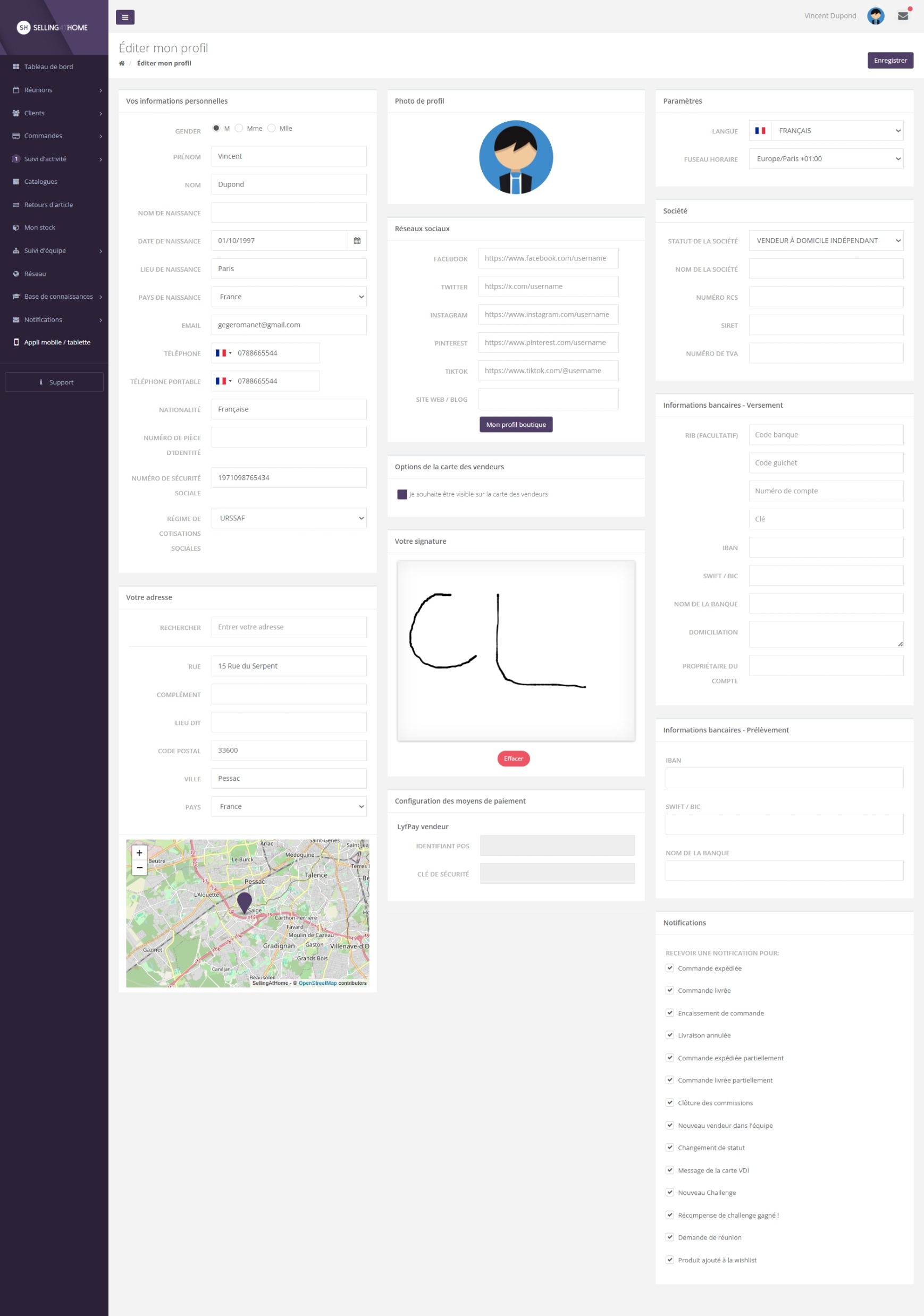Clear the signature with Effacer button
The width and height of the screenshot is (924, 1316).
point(513,758)
